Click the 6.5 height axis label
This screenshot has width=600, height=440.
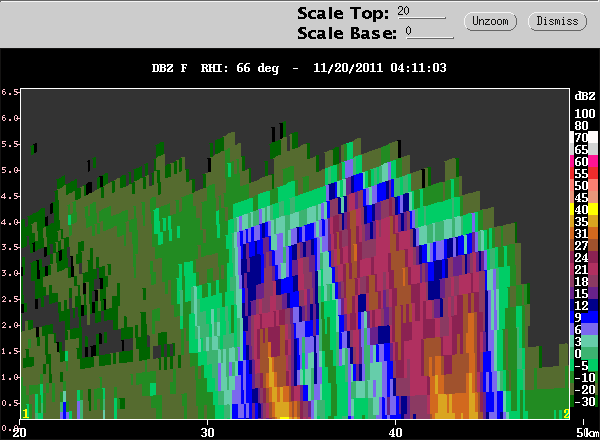coord(9,92)
